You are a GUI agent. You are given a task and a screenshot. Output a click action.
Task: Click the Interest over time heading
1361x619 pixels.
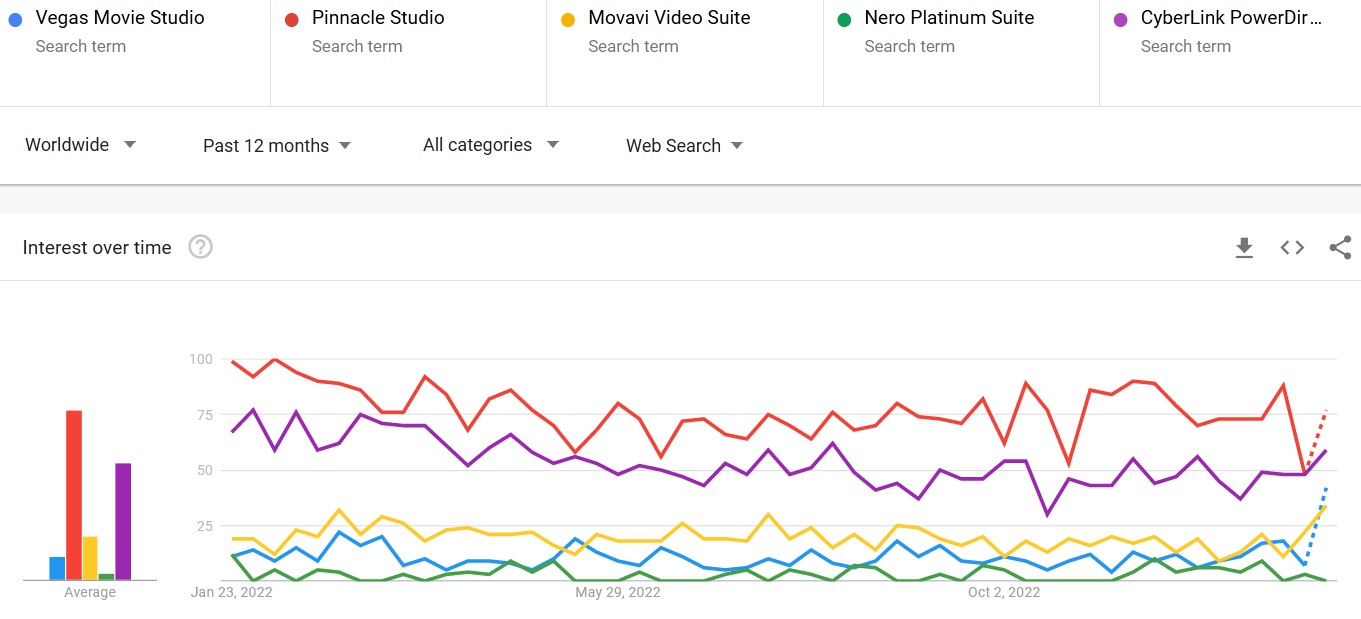[97, 247]
